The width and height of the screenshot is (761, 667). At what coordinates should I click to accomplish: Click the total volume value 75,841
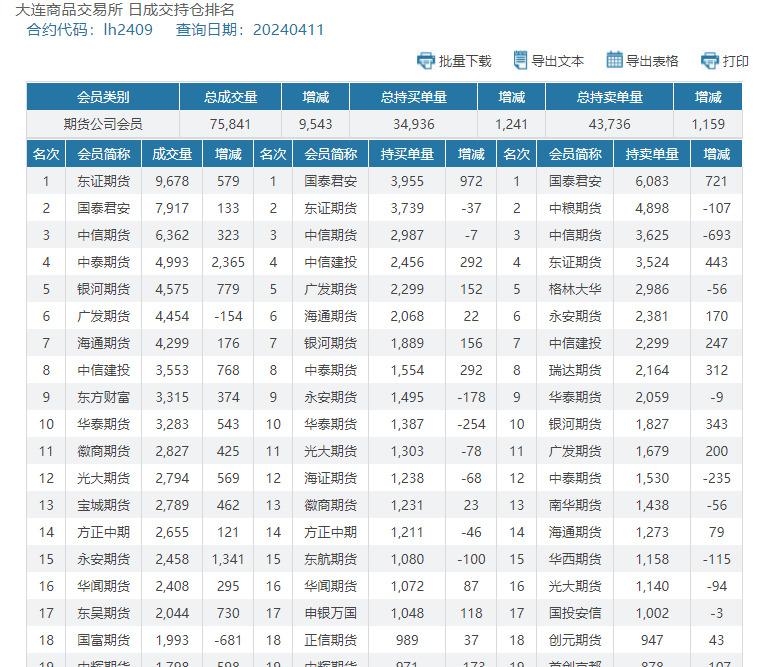231,125
